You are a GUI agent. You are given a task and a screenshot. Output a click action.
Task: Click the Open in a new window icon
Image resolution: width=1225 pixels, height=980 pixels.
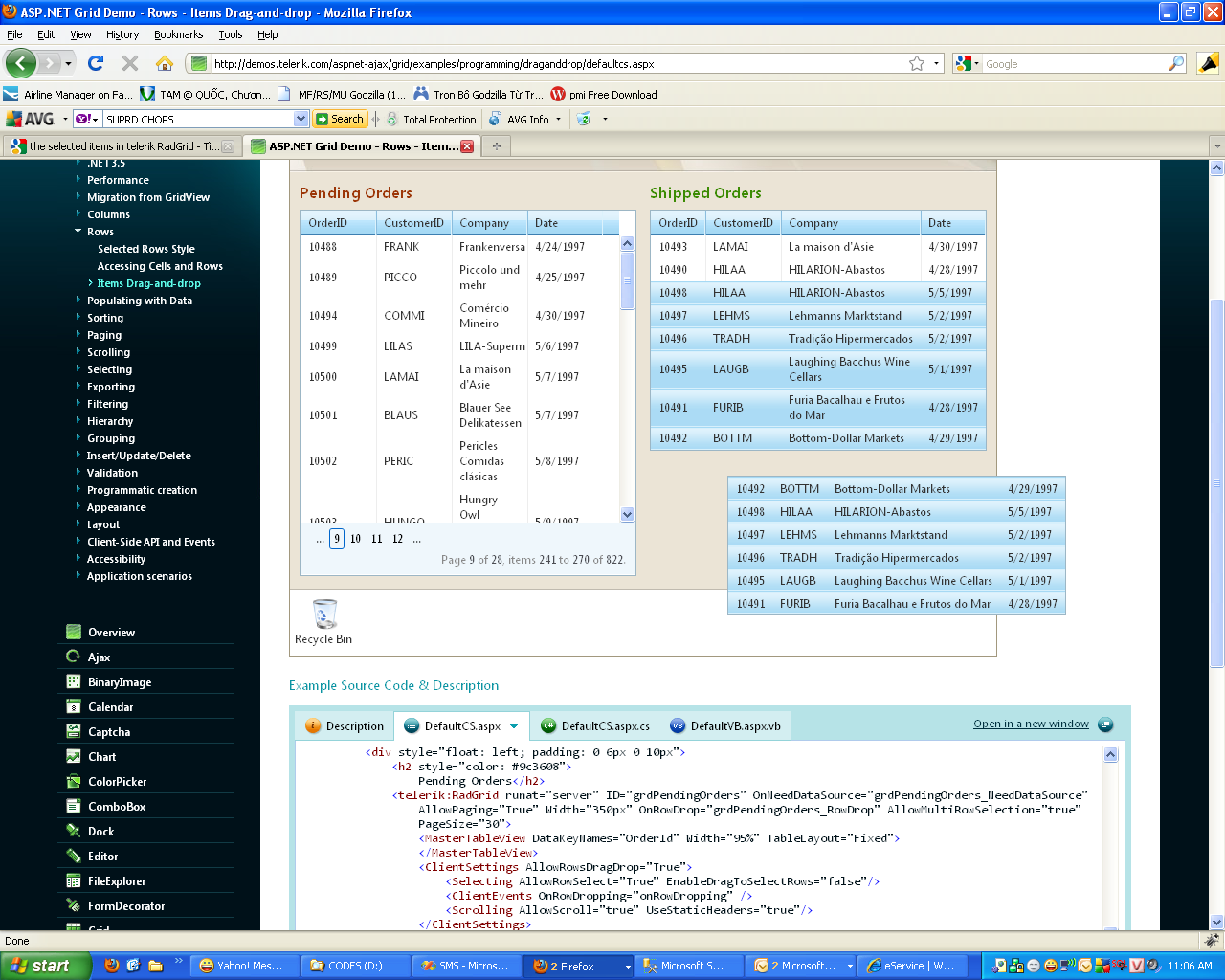click(x=1105, y=724)
